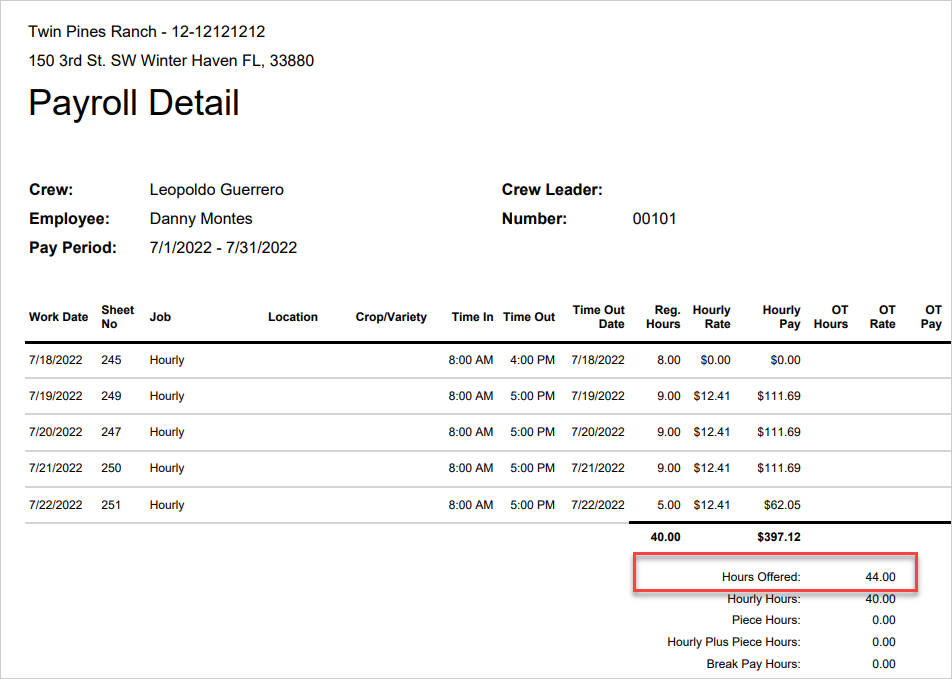Click sheet number '251'
Viewport: 952px width, 679px height.
(111, 505)
